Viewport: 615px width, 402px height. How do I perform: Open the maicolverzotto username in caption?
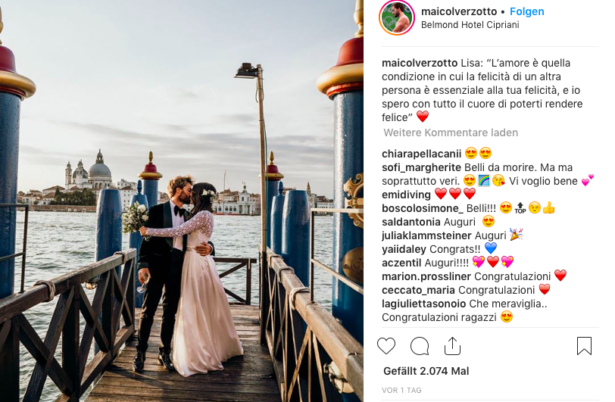[x=419, y=63]
